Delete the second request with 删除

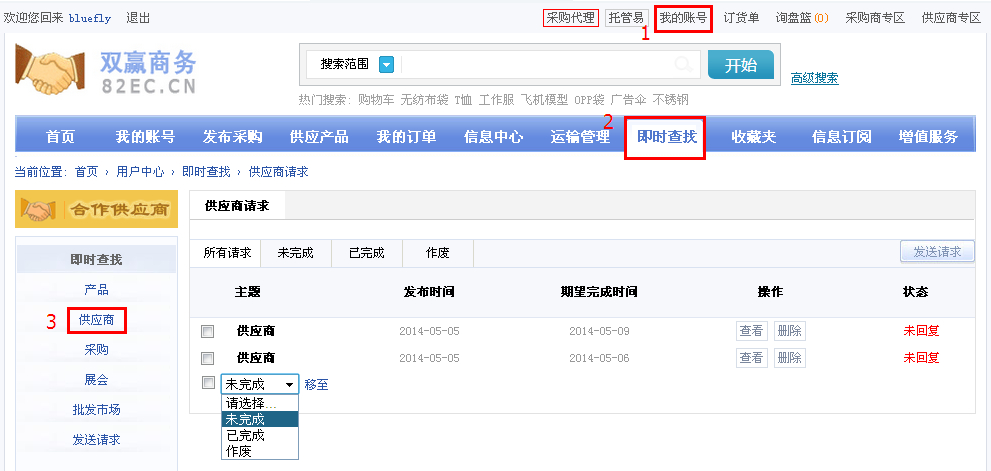[789, 358]
